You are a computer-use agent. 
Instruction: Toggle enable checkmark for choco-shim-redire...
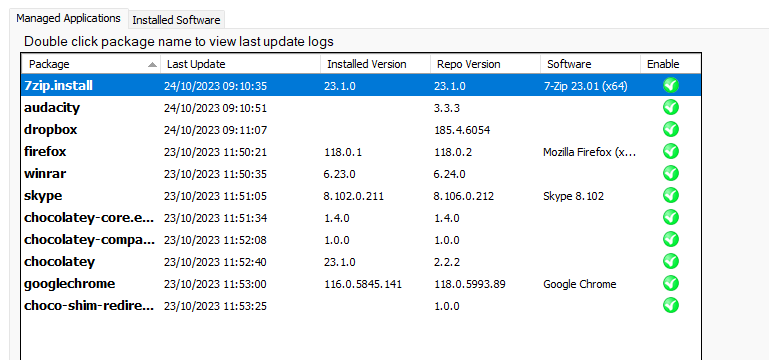coord(670,306)
